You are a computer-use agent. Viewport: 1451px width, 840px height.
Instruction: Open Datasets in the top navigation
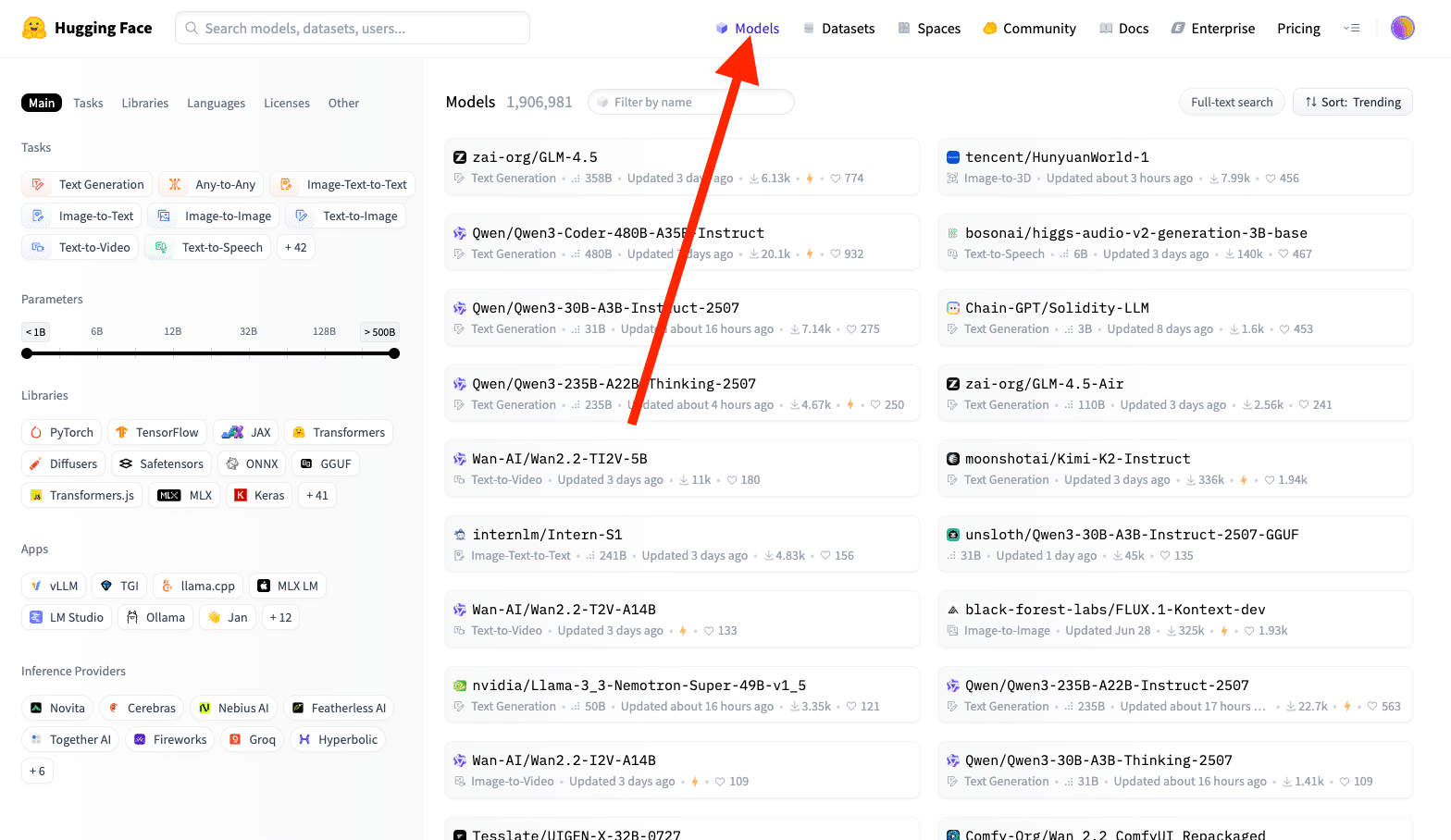point(838,29)
